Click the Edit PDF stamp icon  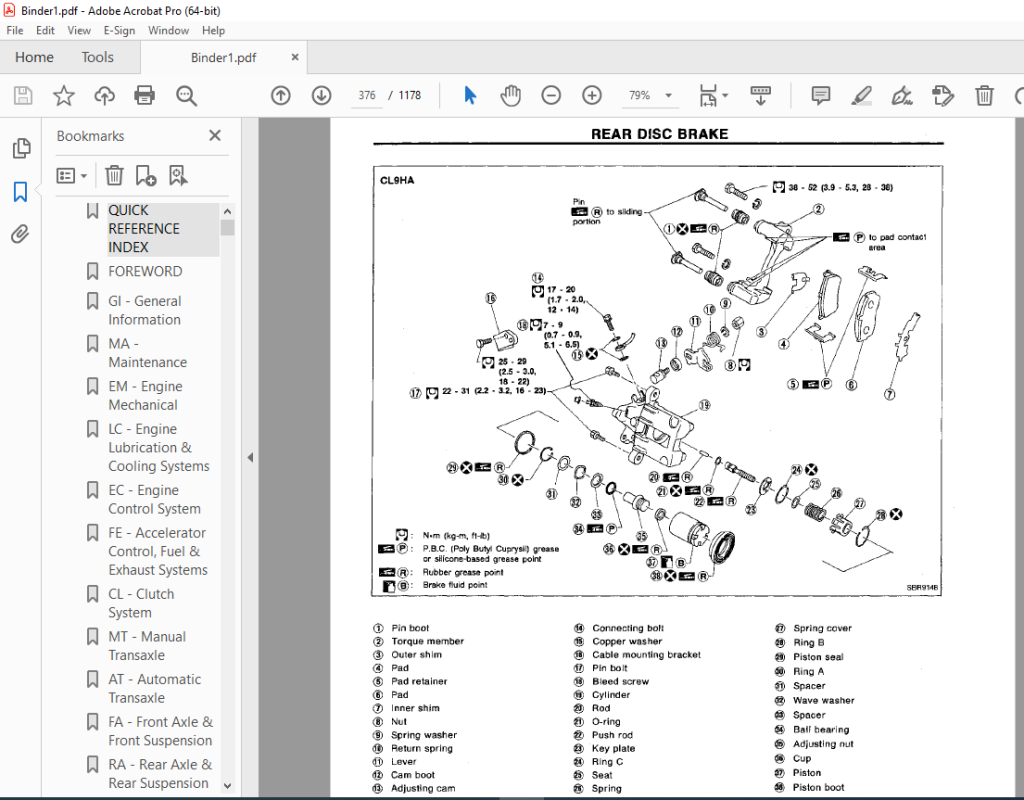point(943,96)
